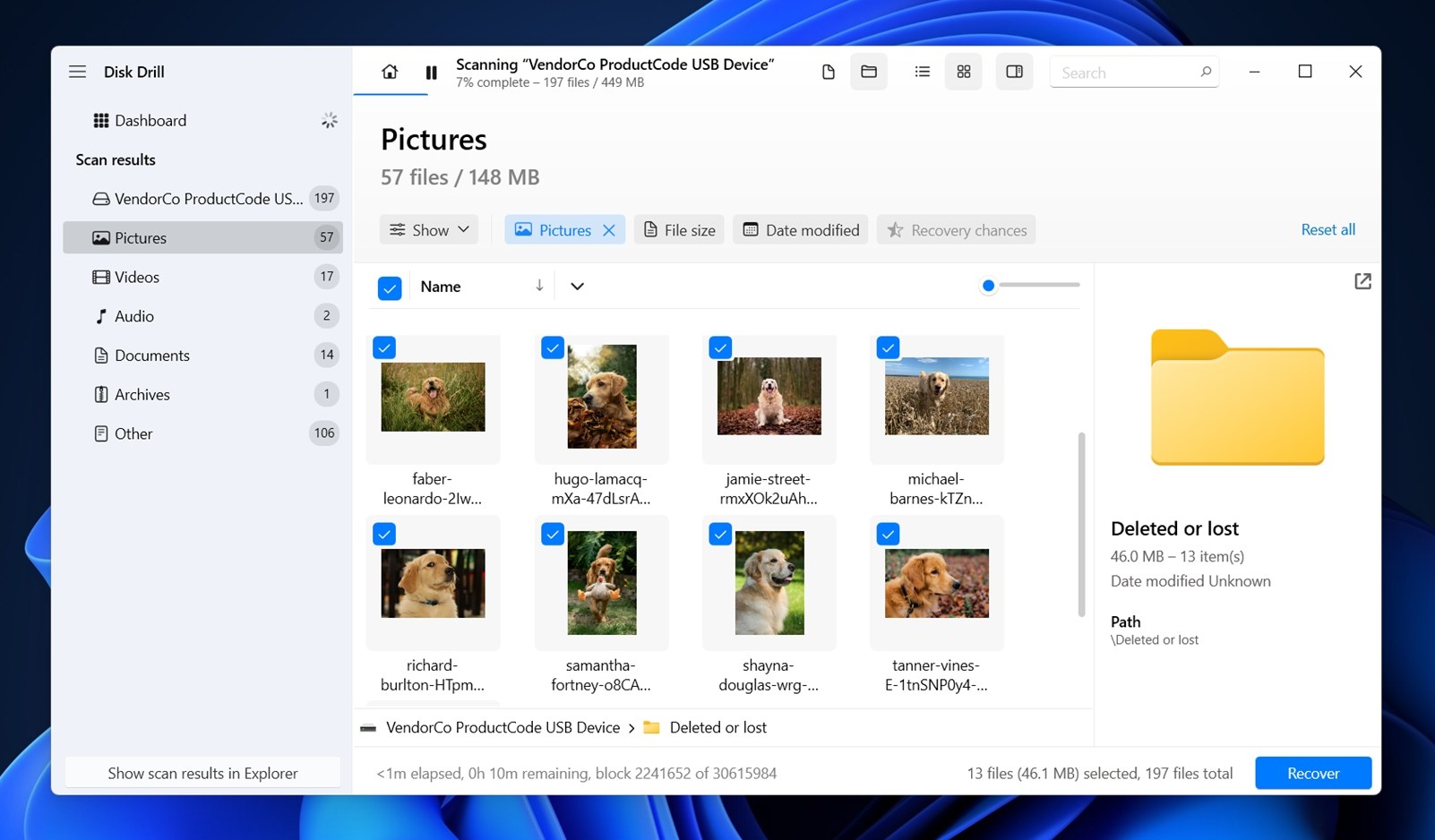Pause the ongoing scan

[431, 73]
